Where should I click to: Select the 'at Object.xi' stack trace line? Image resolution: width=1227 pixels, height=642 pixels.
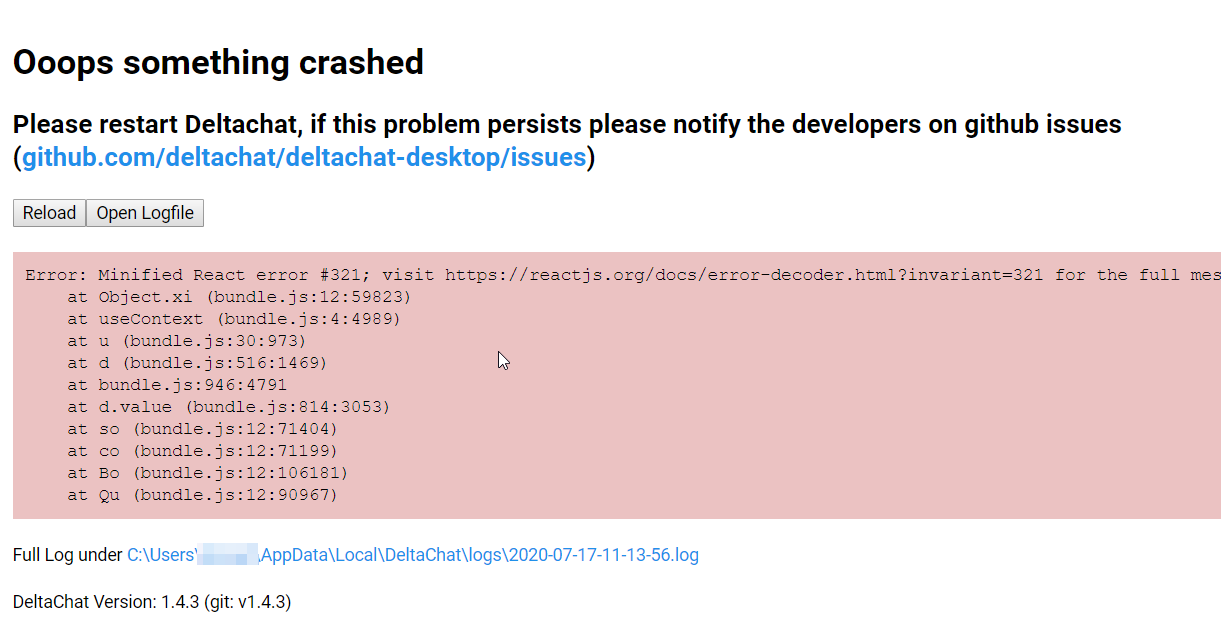coord(239,297)
